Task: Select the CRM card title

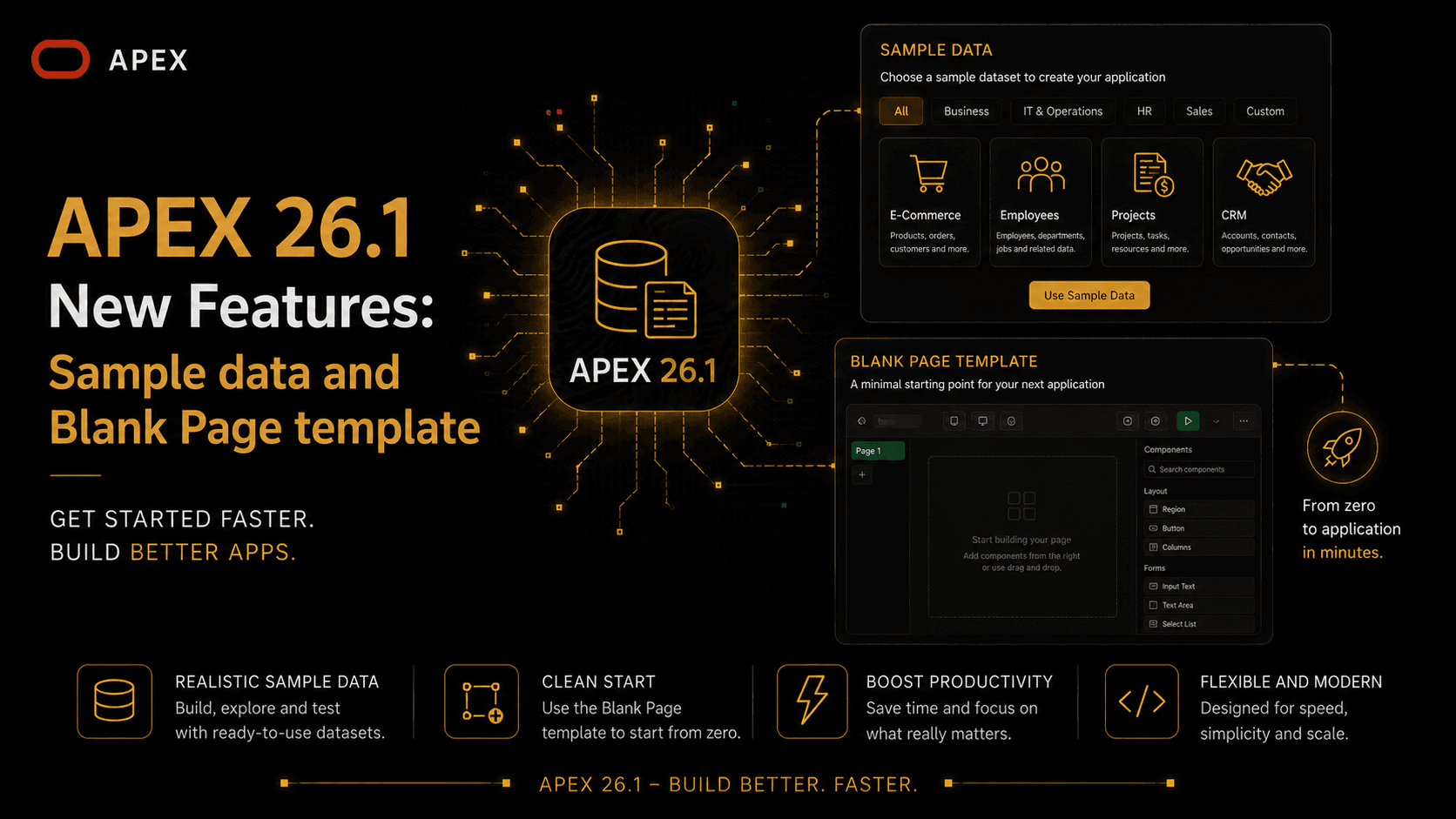Action: pos(1233,215)
